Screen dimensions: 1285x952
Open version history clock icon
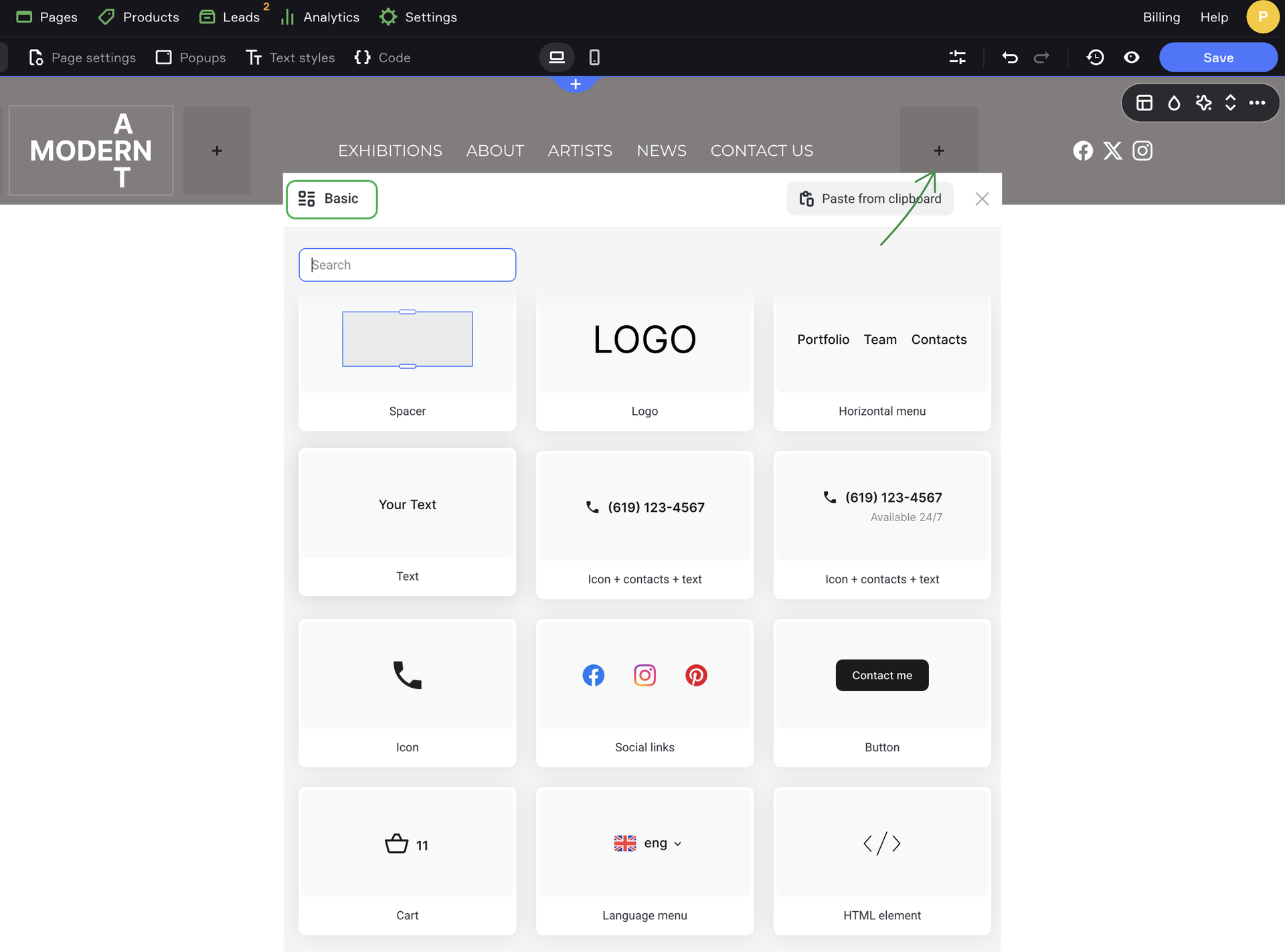tap(1095, 58)
